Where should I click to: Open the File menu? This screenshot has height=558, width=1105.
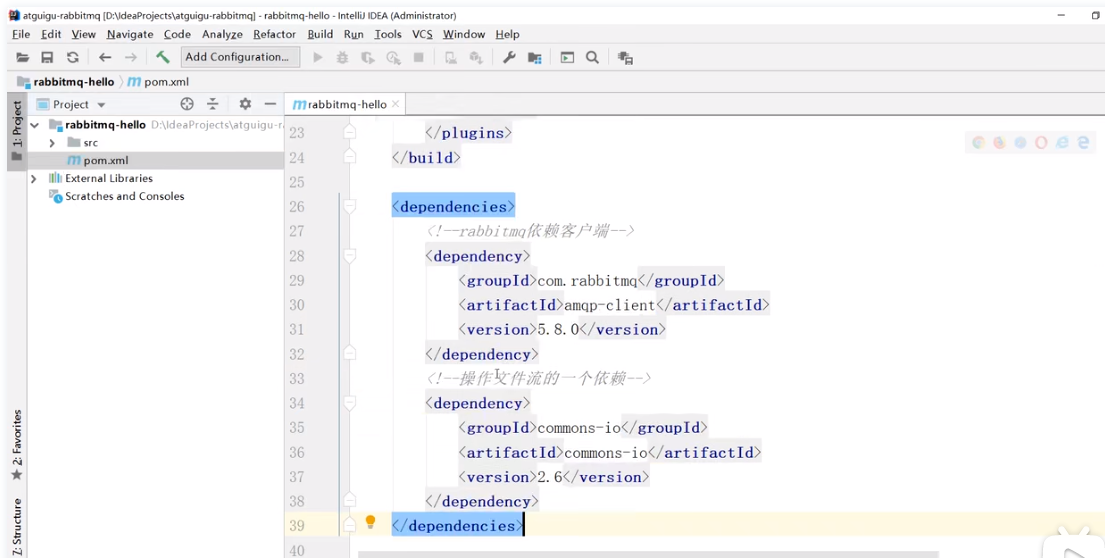(21, 34)
